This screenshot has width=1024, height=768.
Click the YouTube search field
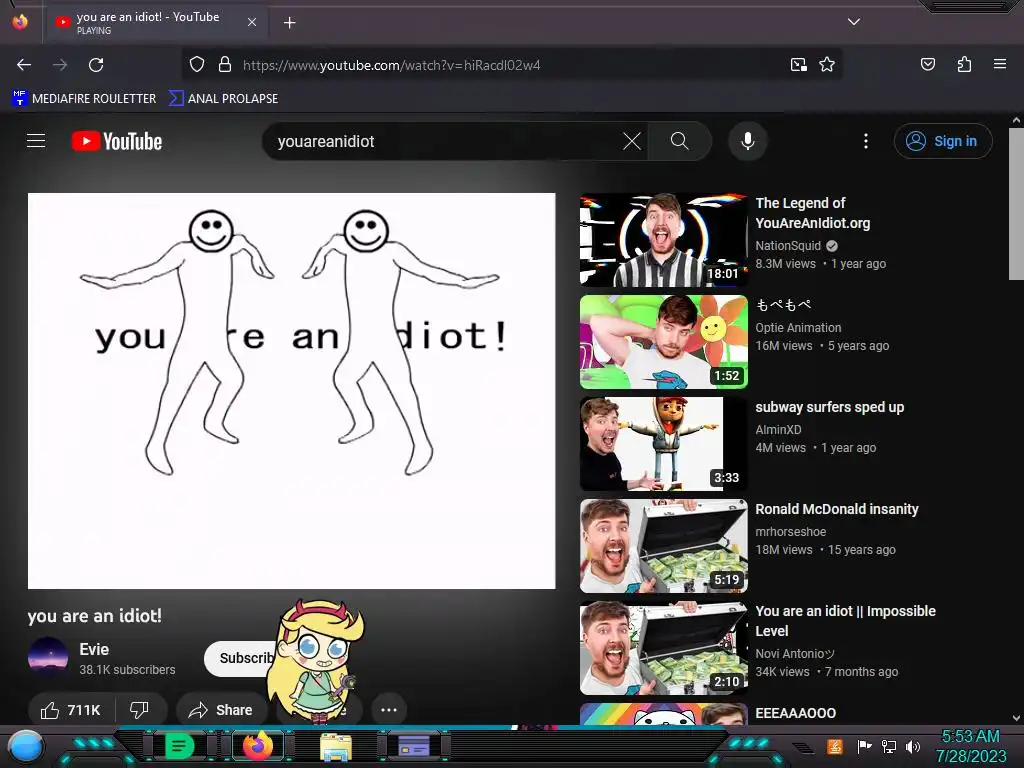click(x=444, y=141)
